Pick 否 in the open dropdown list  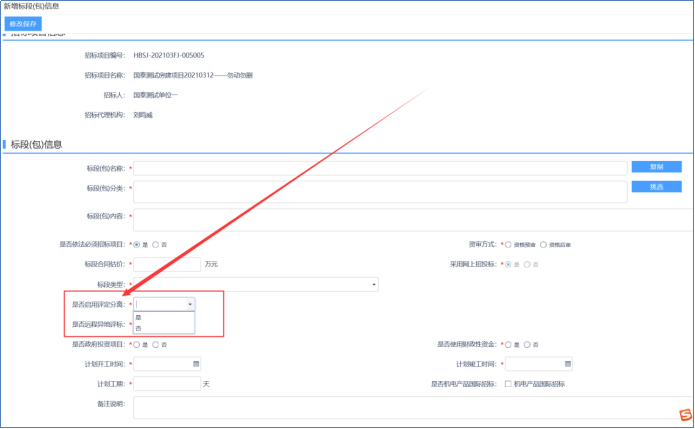coord(139,328)
